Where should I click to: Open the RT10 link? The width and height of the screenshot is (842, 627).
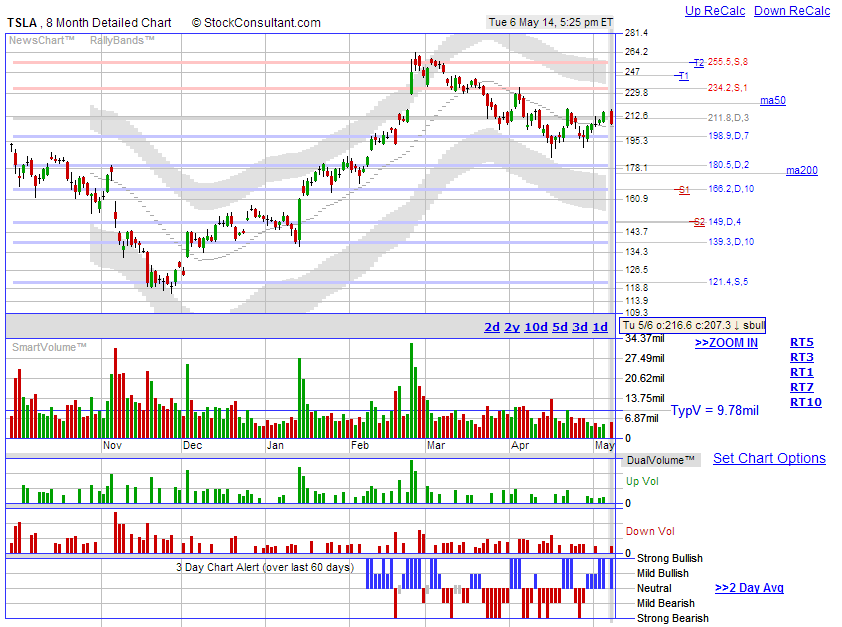pos(805,402)
